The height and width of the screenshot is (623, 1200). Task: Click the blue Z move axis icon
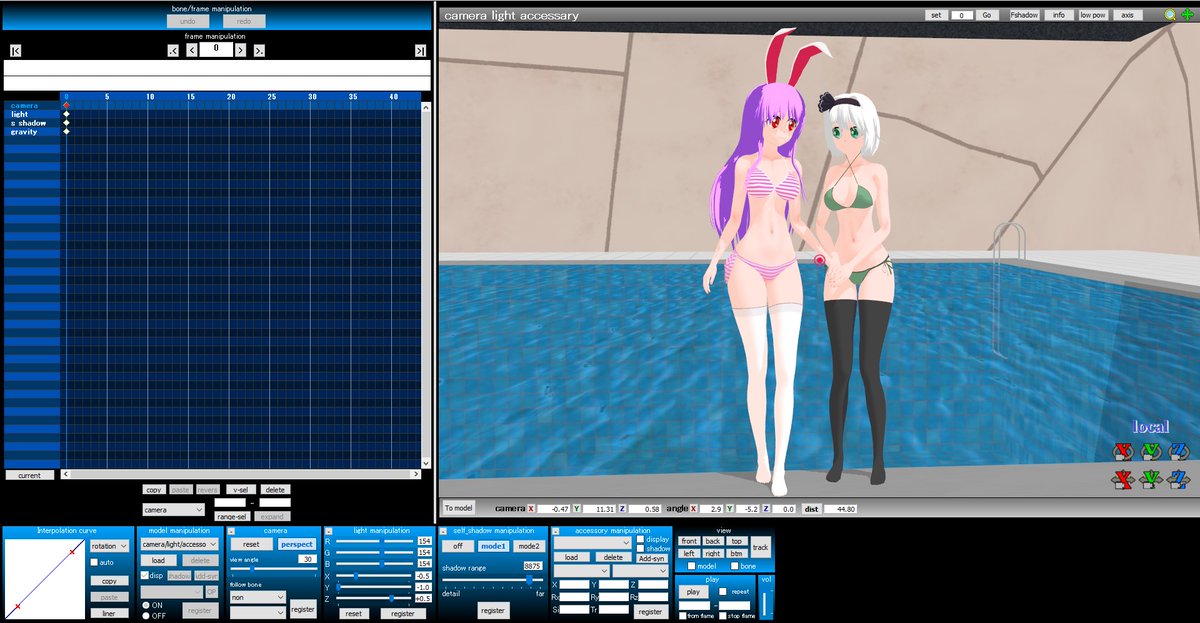pos(1180,479)
